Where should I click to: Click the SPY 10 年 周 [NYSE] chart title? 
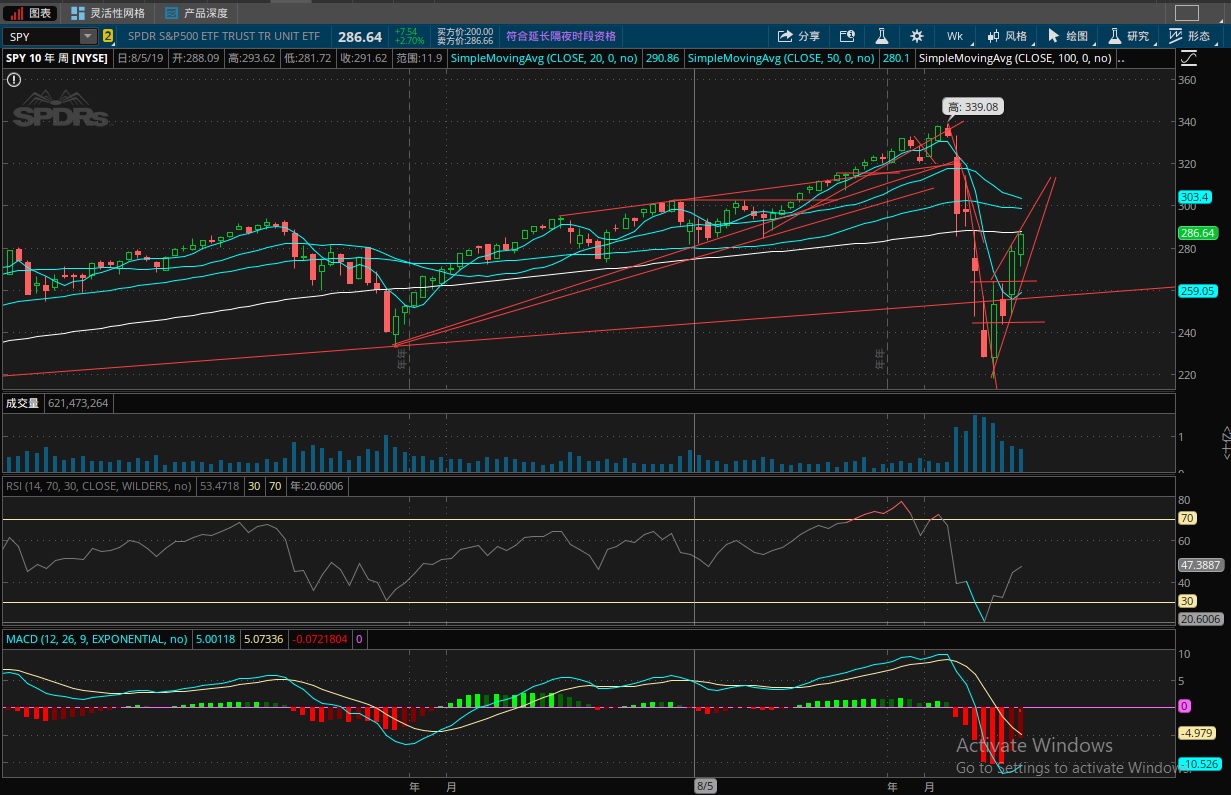tap(58, 58)
